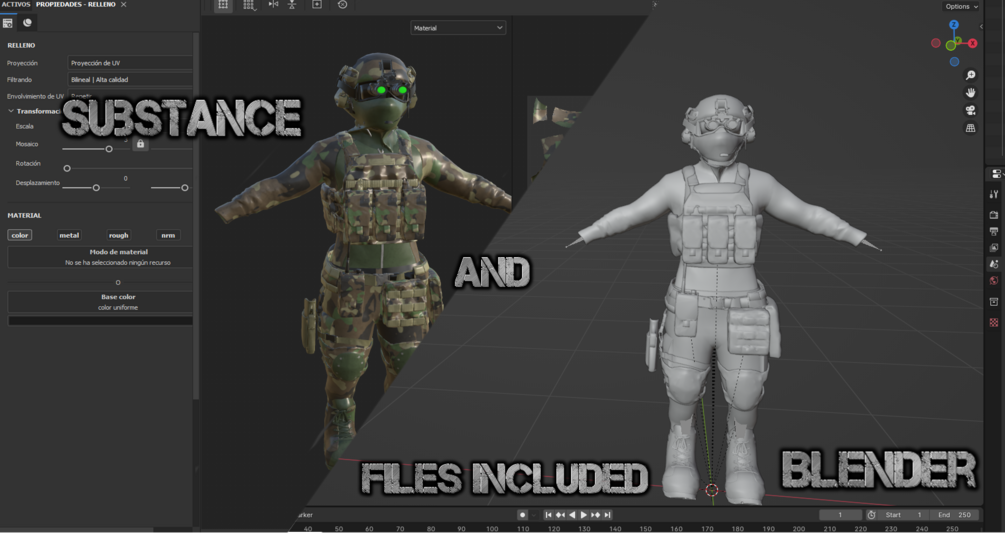Click the second Desplazamiento slider handle

click(185, 188)
